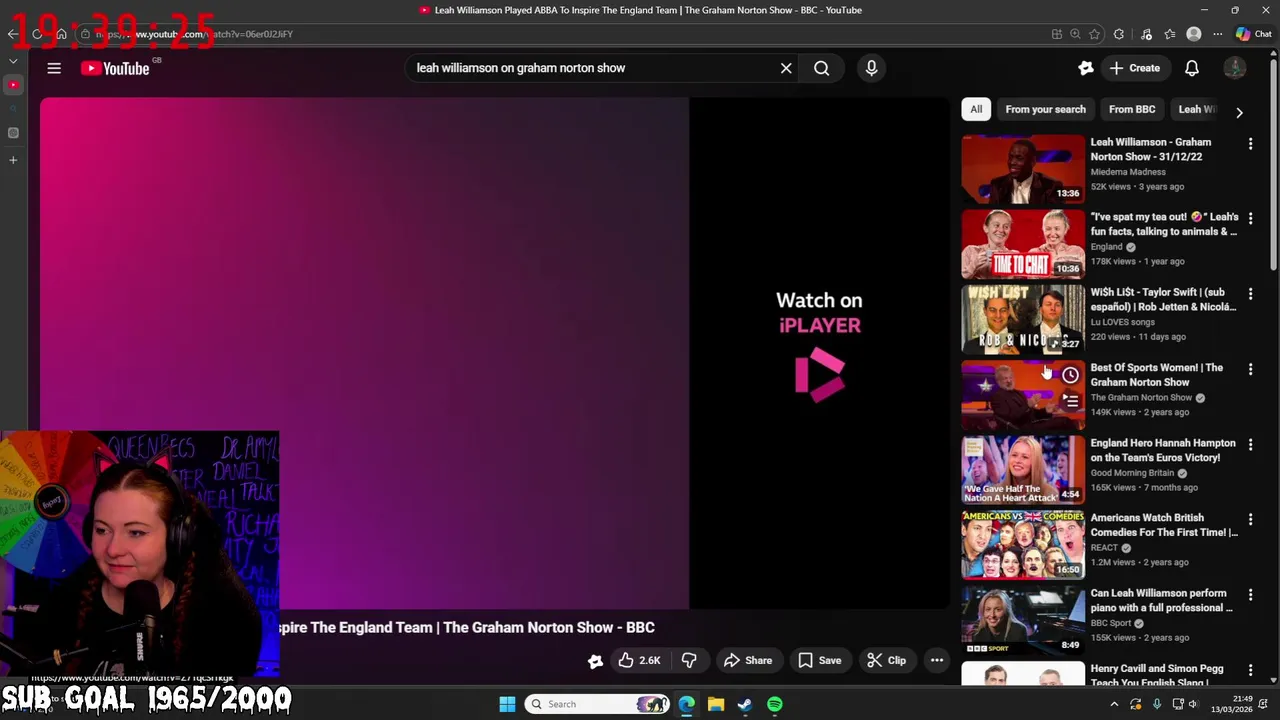Image resolution: width=1280 pixels, height=720 pixels.
Task: Open YouTube notifications bell
Action: coord(1192,68)
